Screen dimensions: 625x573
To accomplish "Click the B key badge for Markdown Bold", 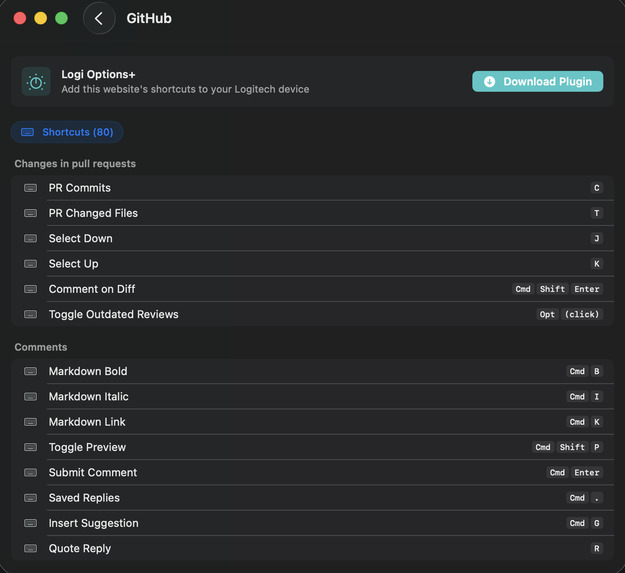I will (x=597, y=371).
